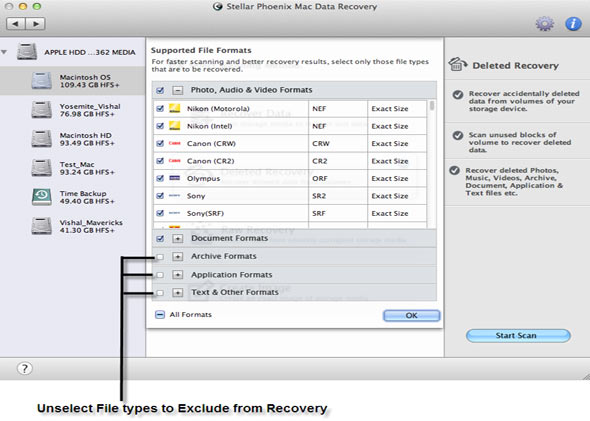The image size is (590, 421).
Task: Select Time Backup 49.40 GB volume
Action: [72, 197]
